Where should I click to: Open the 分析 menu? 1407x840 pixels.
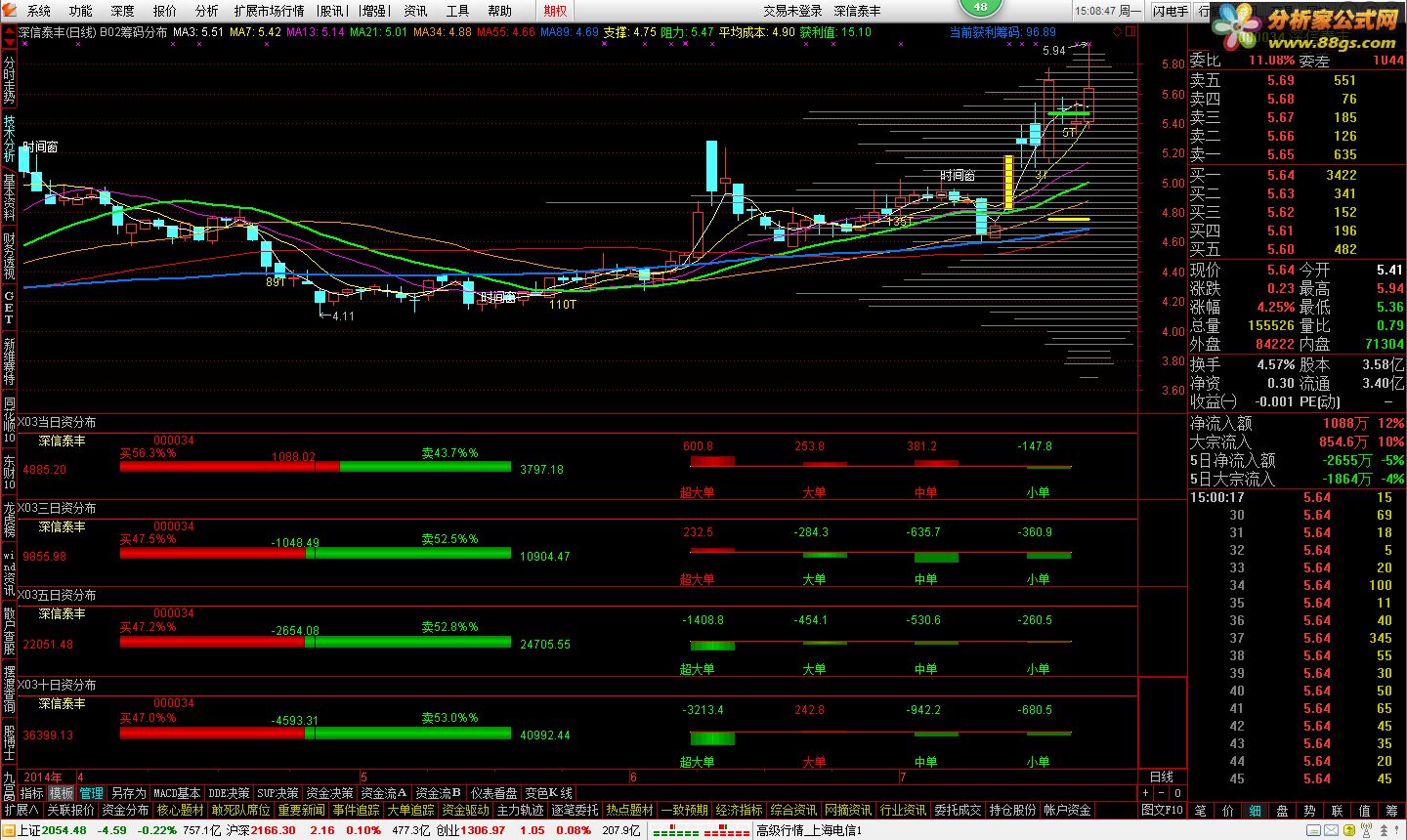(x=207, y=11)
